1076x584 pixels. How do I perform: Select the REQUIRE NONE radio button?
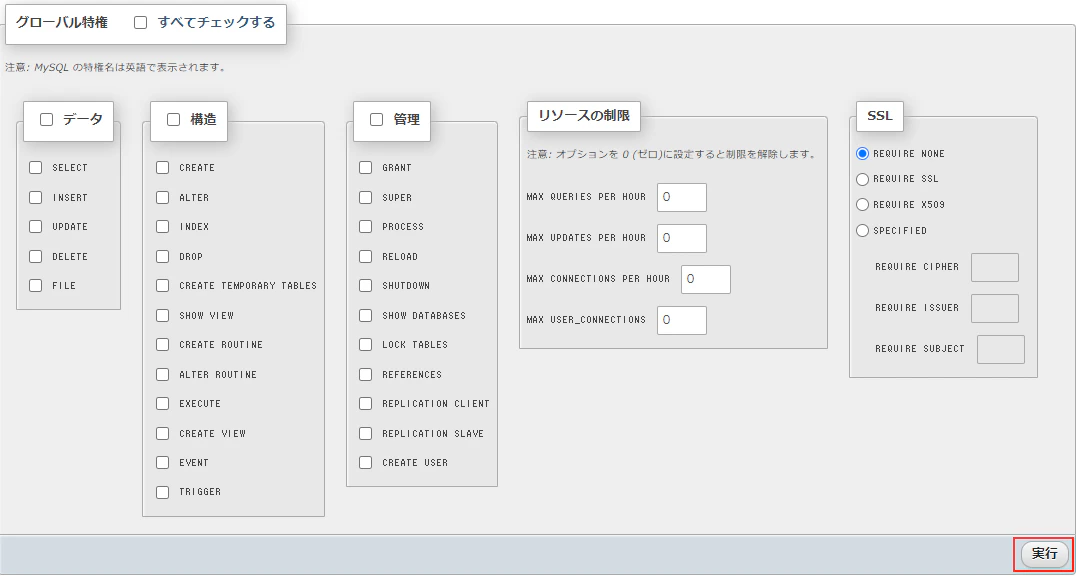[863, 154]
